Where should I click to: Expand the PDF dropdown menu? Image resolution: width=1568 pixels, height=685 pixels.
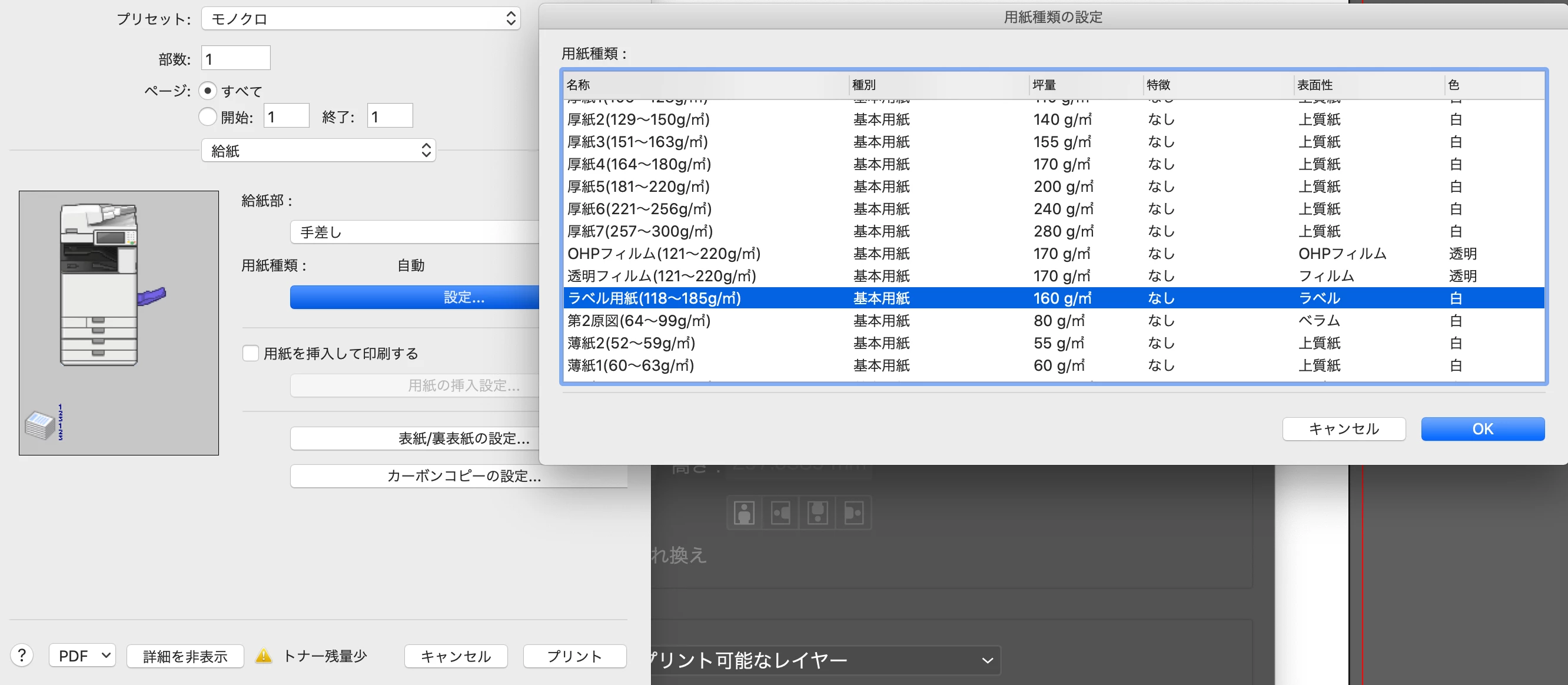point(82,656)
